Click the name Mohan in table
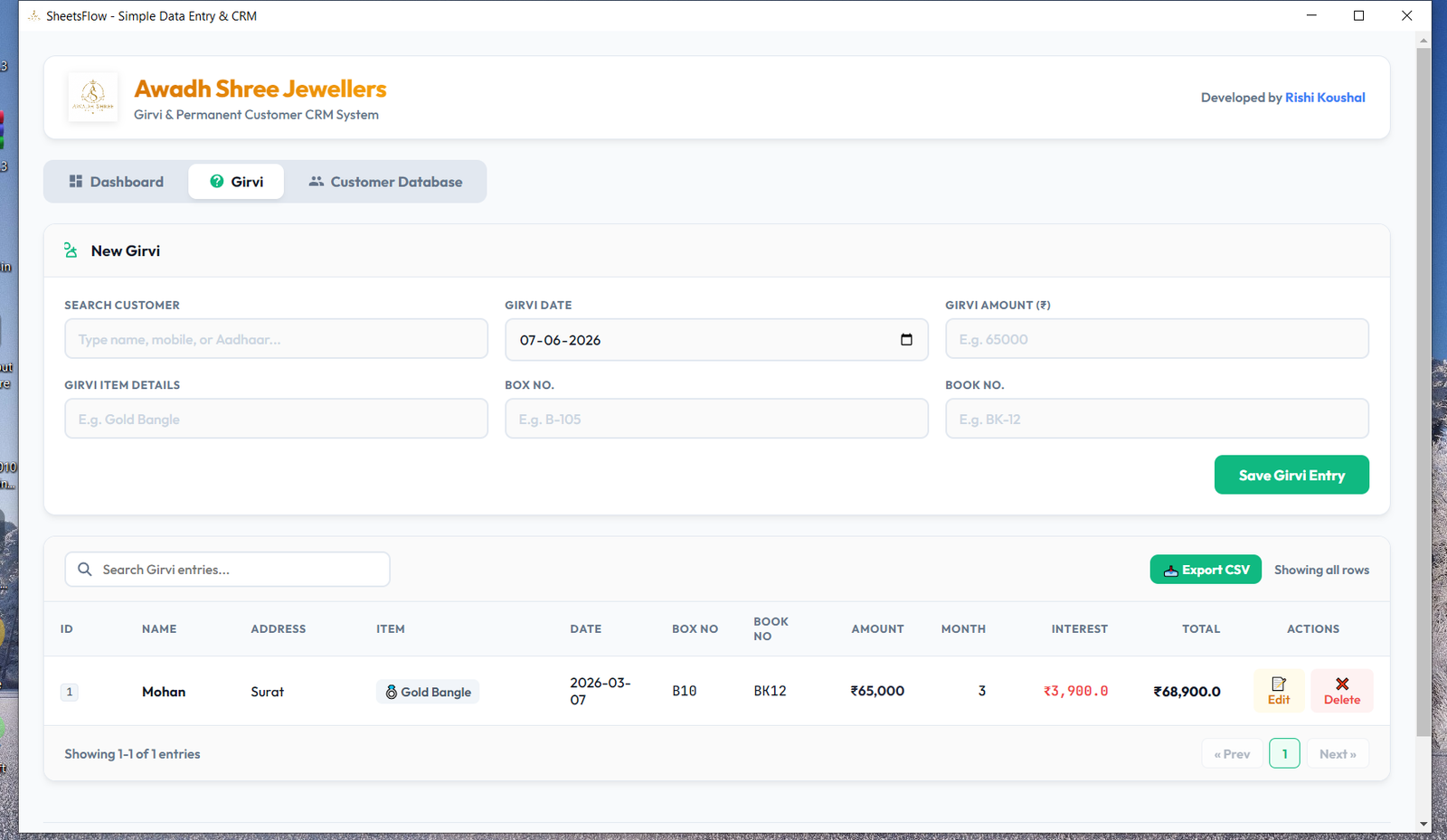This screenshot has width=1447, height=840. (164, 692)
